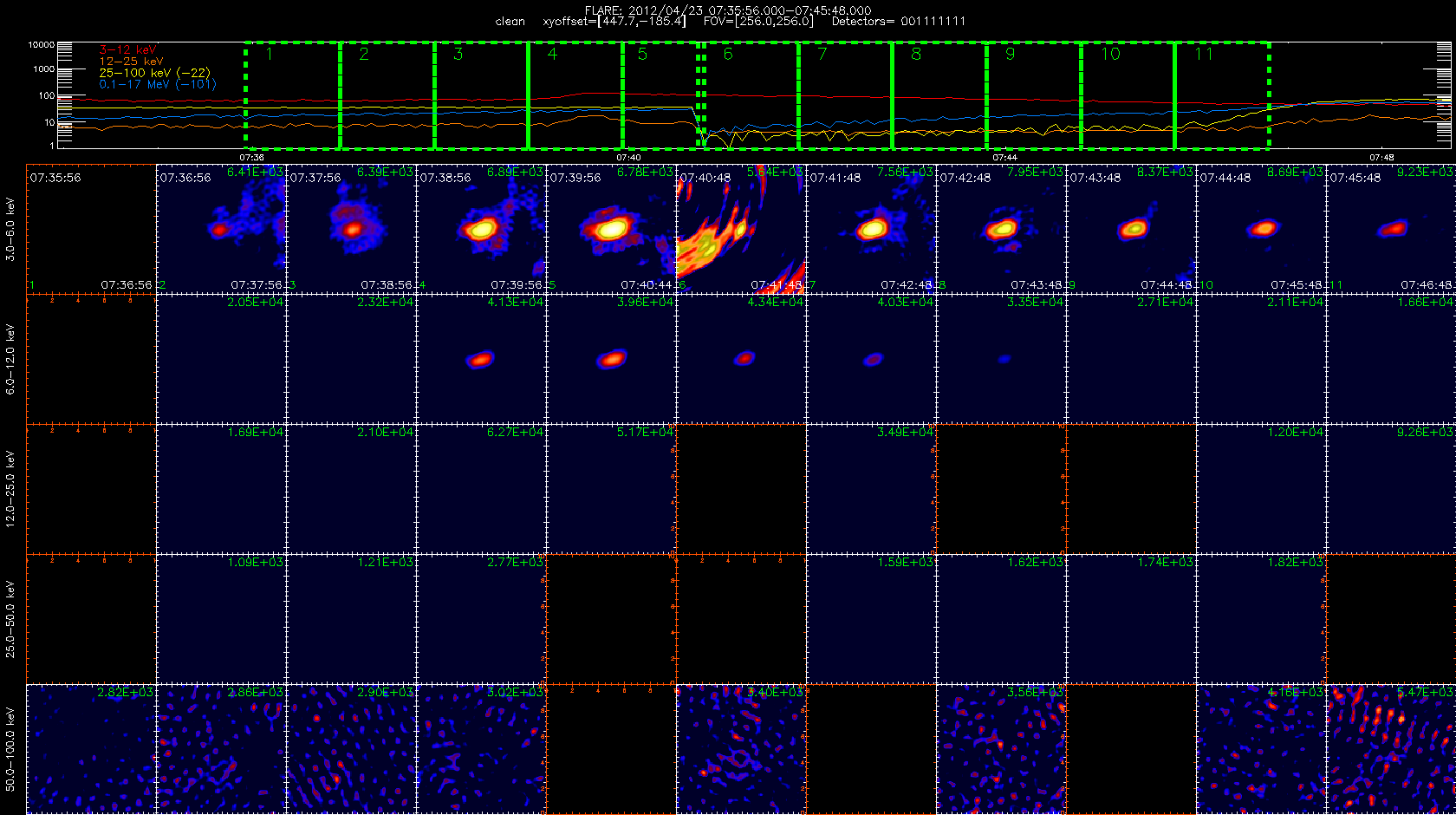
Task: Open the 3-6 keV image starting 07:41:48
Action: (871, 229)
